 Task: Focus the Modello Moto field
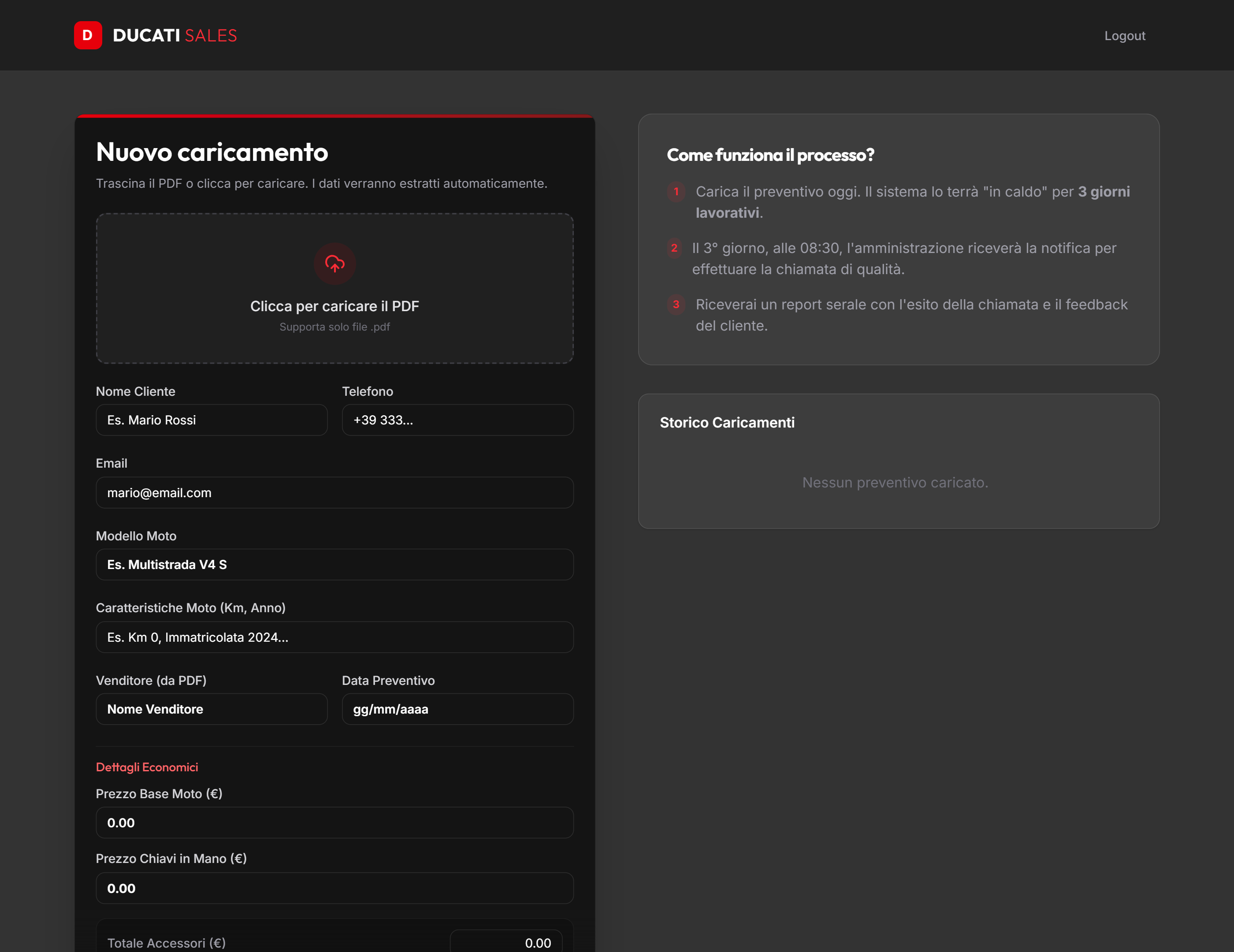335,565
